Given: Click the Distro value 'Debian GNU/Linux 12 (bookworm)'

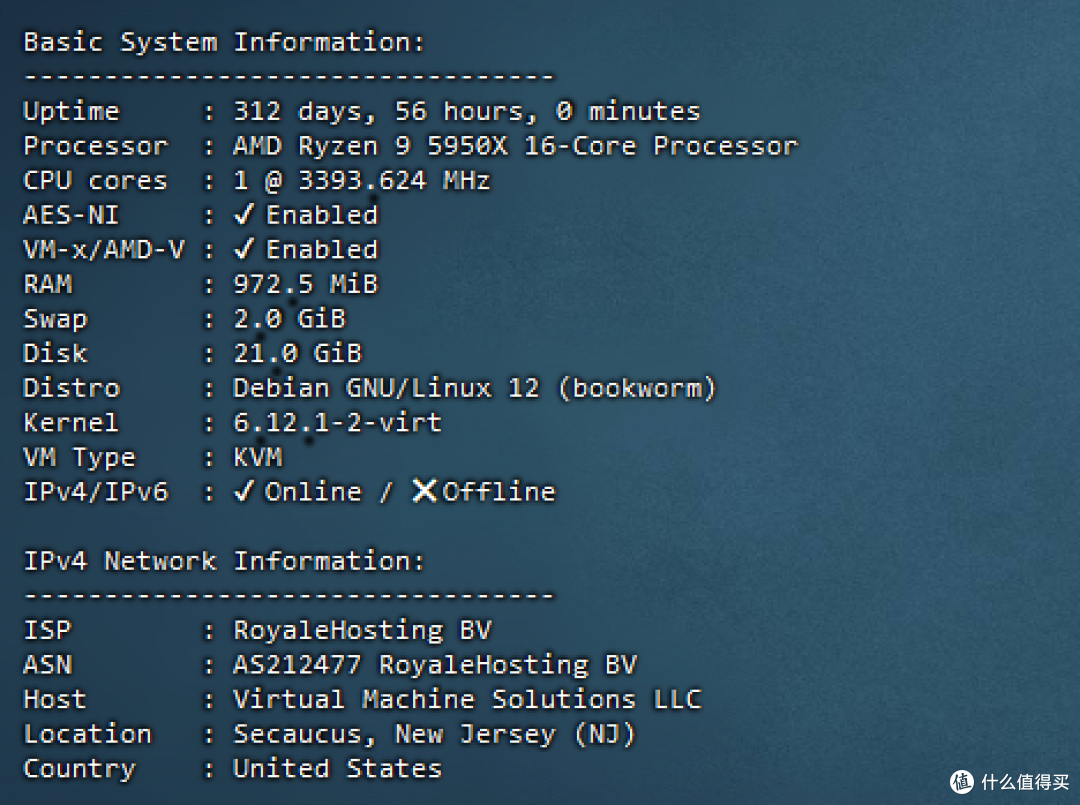Looking at the screenshot, I should (475, 388).
